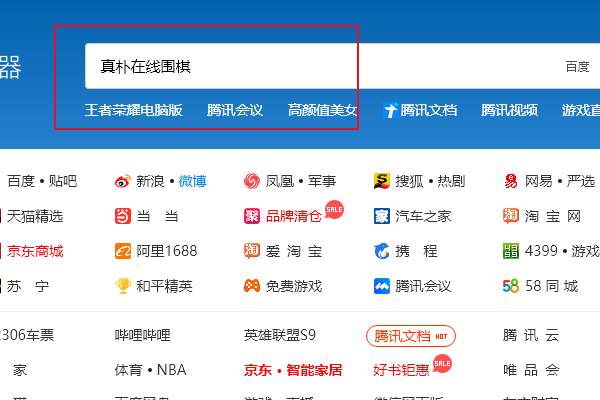Click the SALE badge on 品牌清仓

334,209
